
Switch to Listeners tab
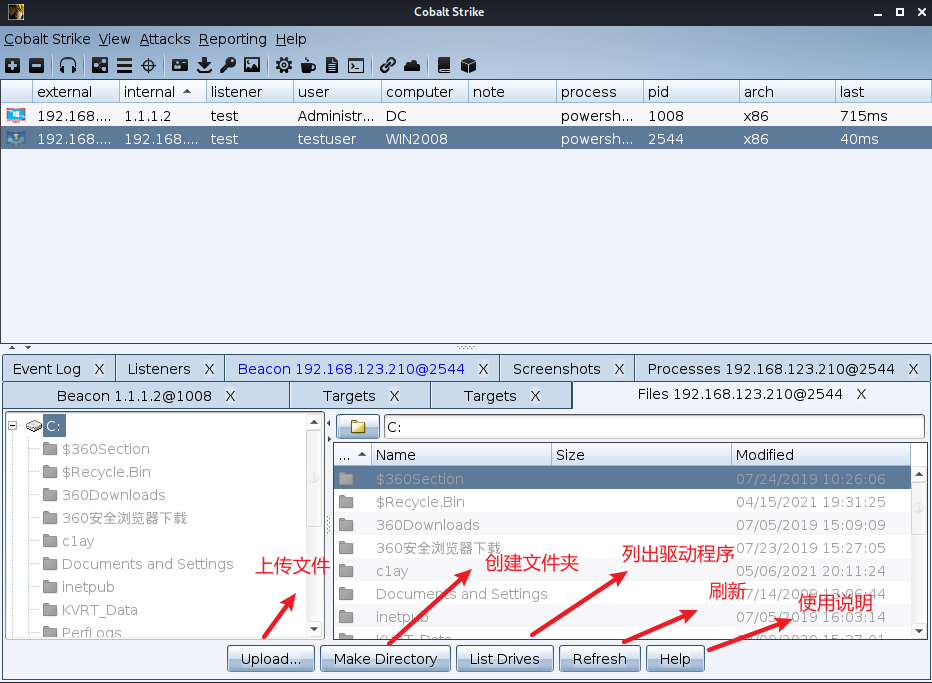pos(159,369)
